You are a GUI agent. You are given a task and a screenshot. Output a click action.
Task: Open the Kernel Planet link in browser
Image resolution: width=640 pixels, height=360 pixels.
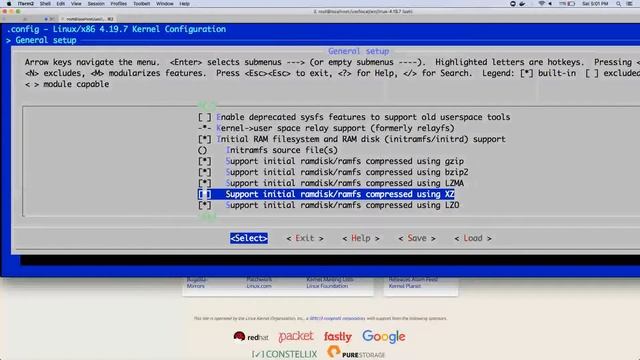[404, 286]
